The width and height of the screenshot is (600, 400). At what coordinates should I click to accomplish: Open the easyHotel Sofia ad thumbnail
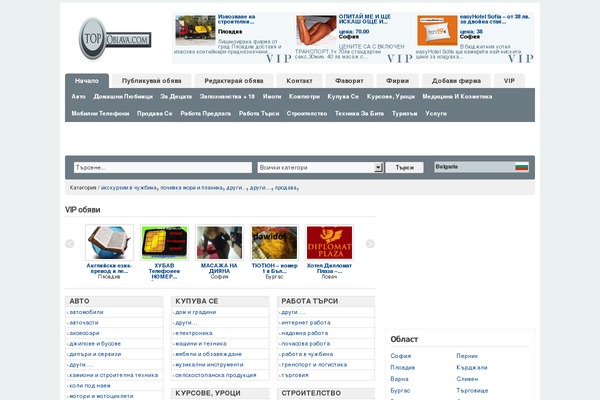point(437,30)
